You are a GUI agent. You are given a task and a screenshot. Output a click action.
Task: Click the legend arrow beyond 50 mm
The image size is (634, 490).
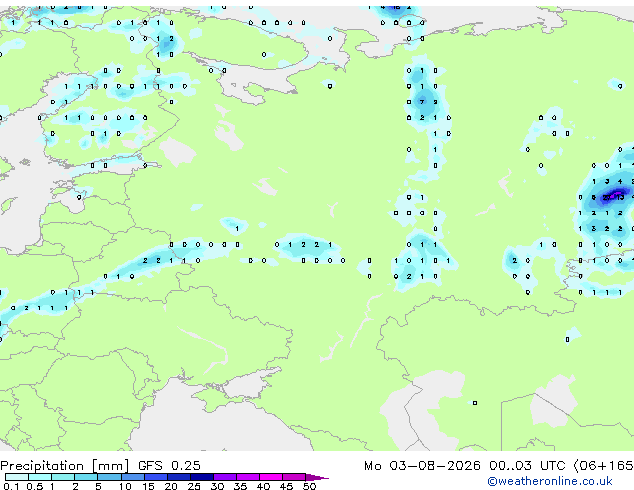coord(317,477)
